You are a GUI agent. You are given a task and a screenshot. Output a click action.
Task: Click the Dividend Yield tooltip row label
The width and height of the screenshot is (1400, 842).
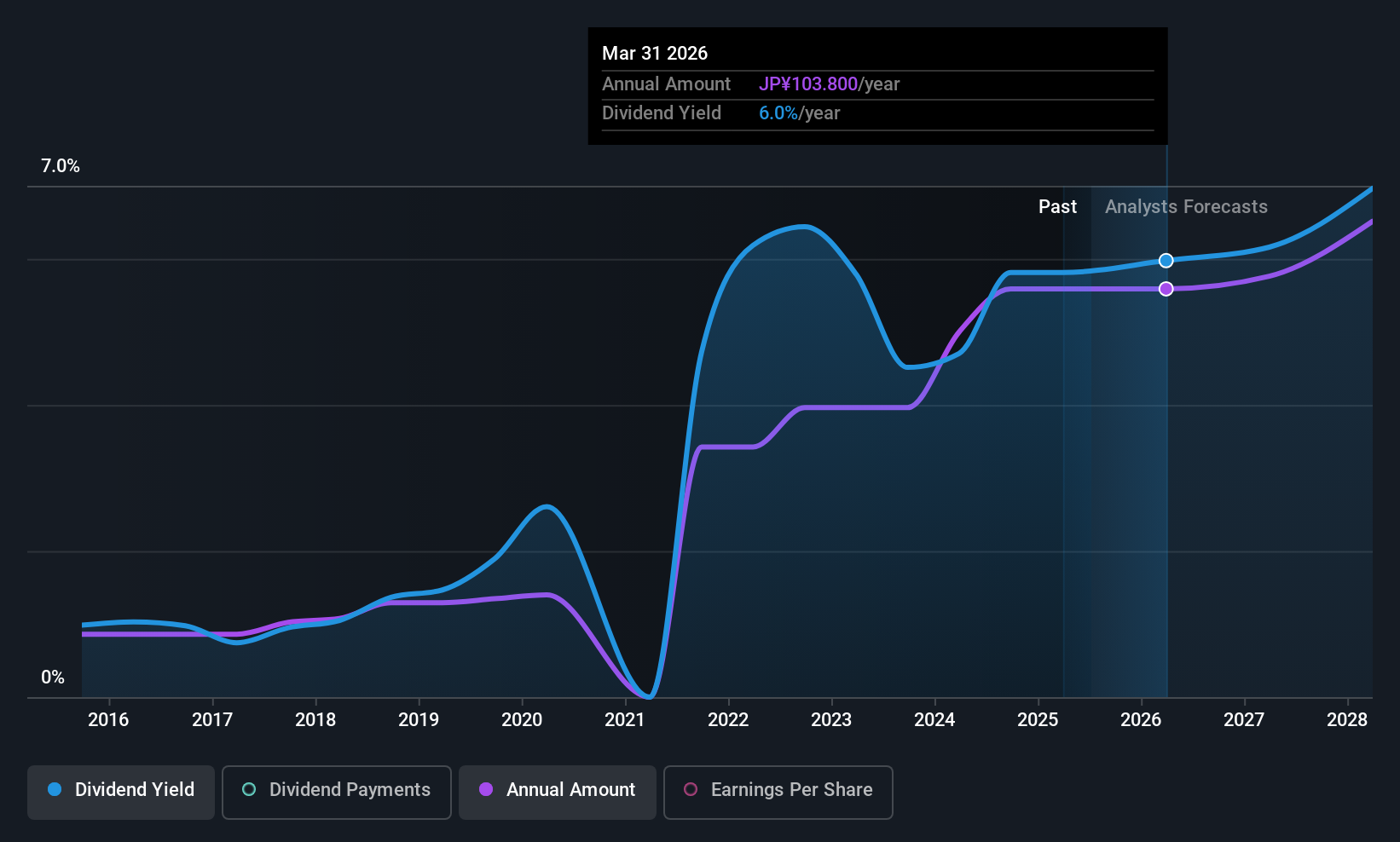[x=662, y=113]
